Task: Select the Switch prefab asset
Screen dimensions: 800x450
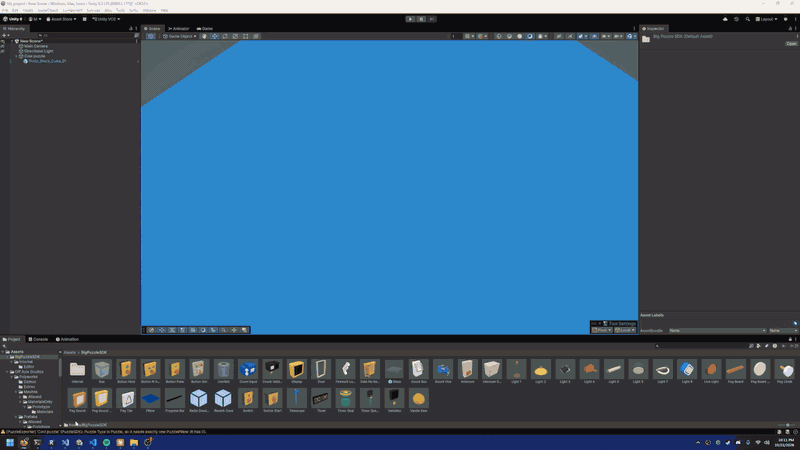Action: [248, 401]
